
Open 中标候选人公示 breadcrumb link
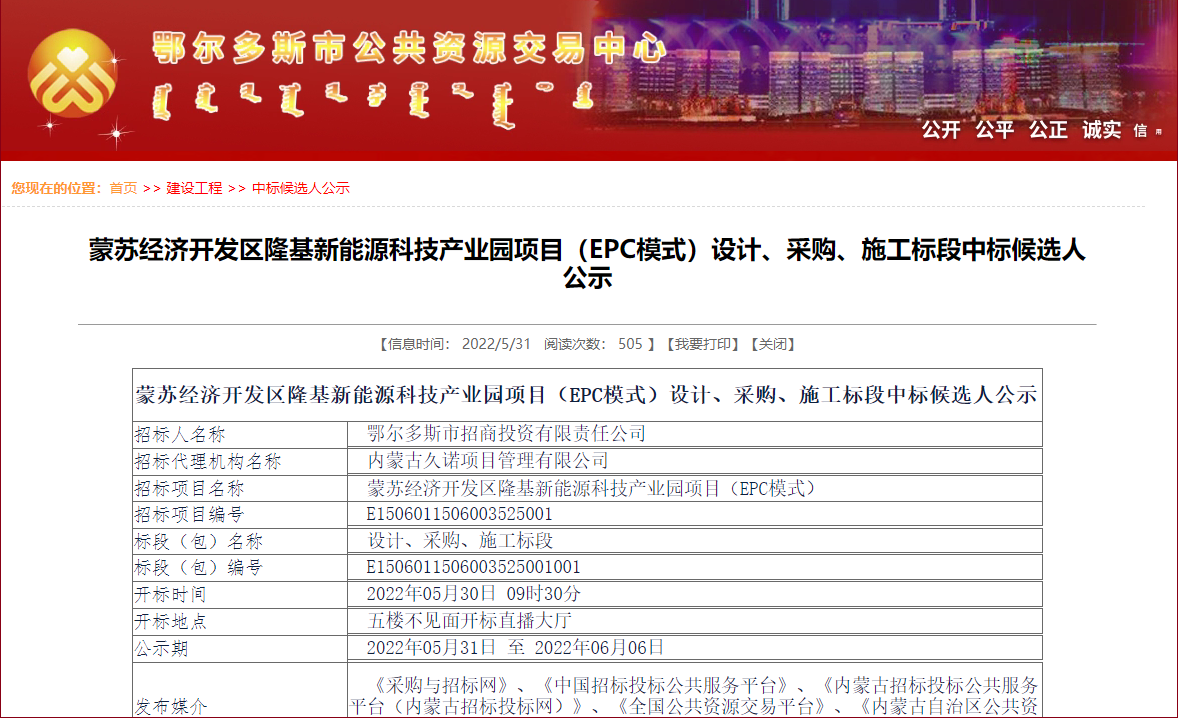click(300, 188)
